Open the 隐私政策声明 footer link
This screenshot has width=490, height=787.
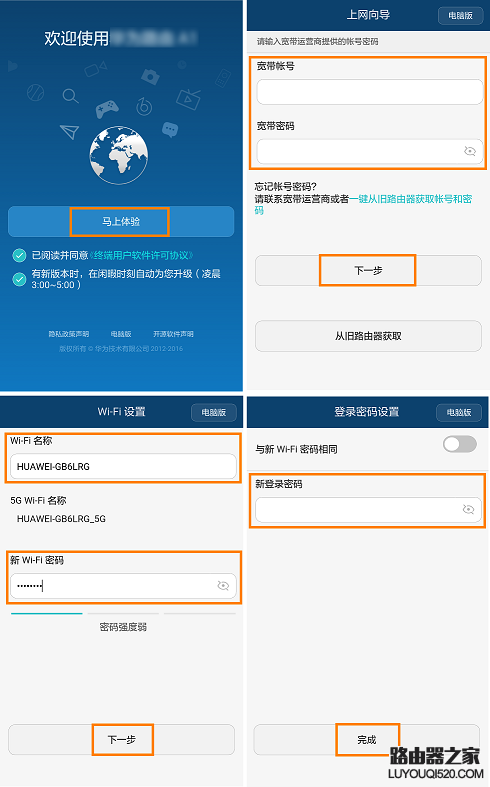(x=69, y=334)
